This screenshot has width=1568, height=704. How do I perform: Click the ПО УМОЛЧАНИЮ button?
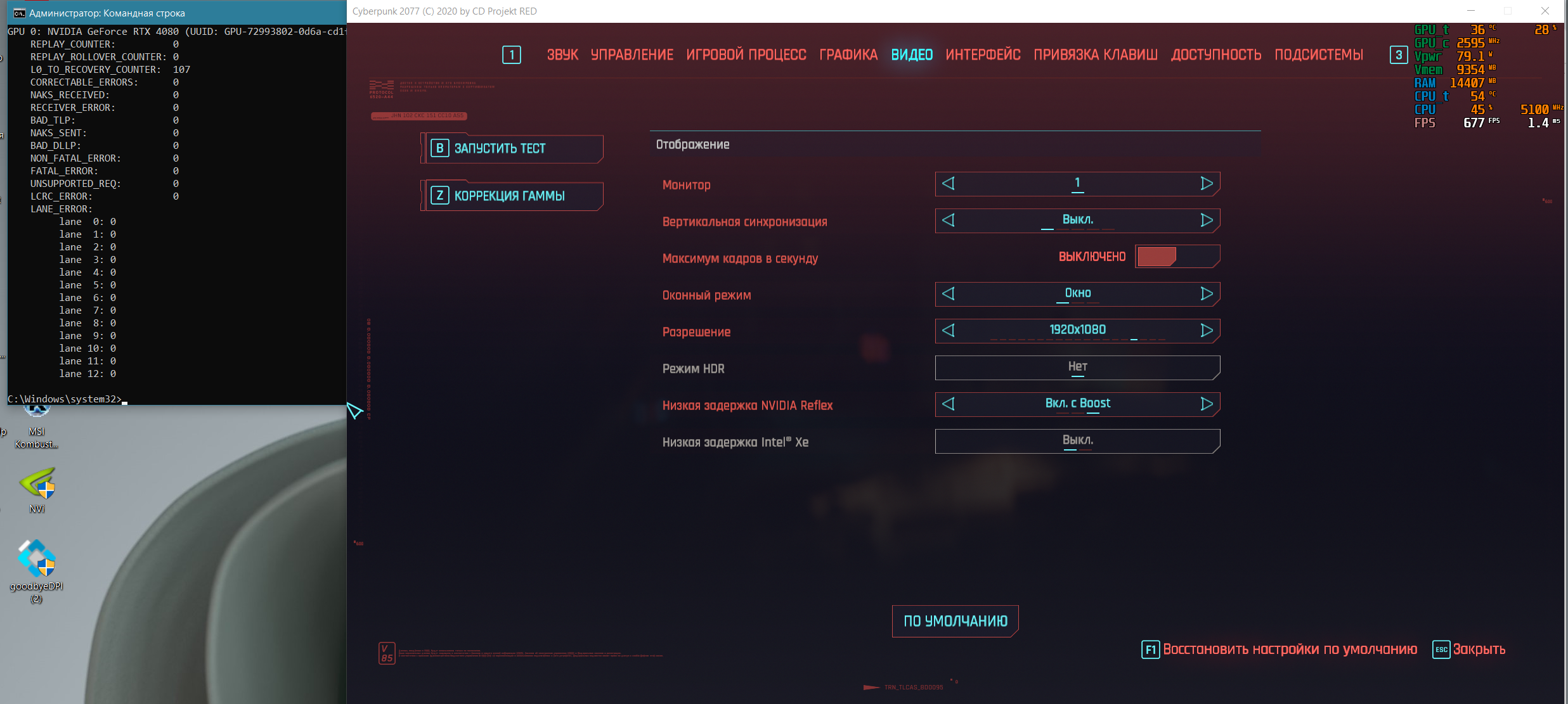point(955,621)
